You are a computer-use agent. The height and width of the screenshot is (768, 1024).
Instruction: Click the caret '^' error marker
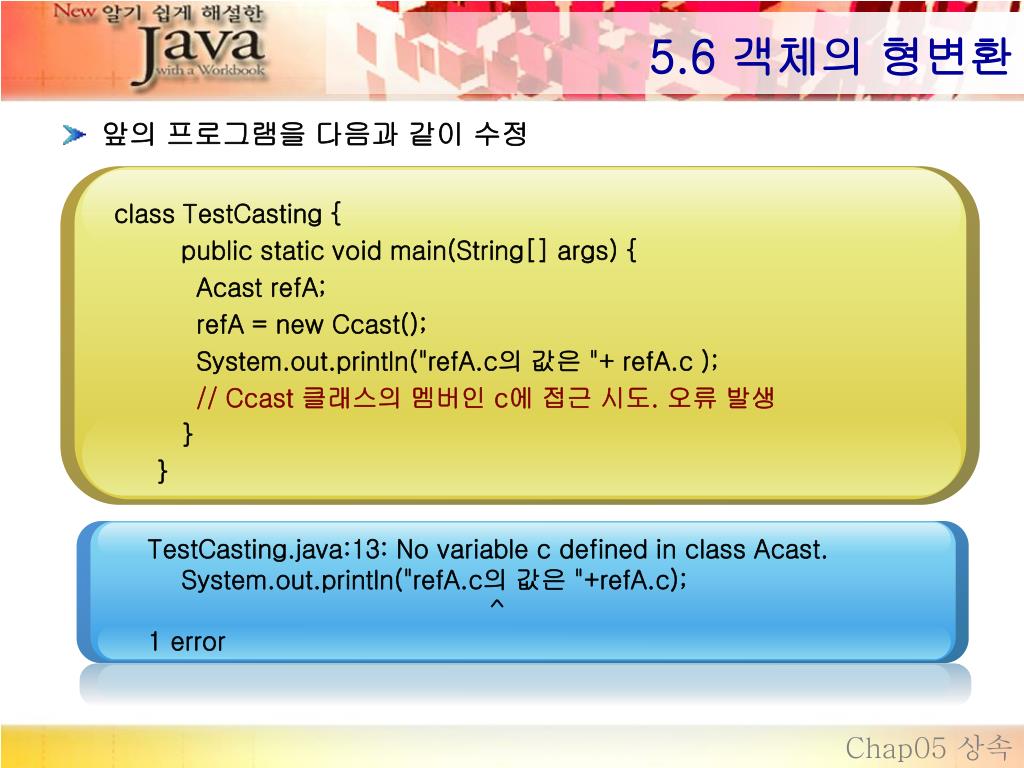pos(497,605)
